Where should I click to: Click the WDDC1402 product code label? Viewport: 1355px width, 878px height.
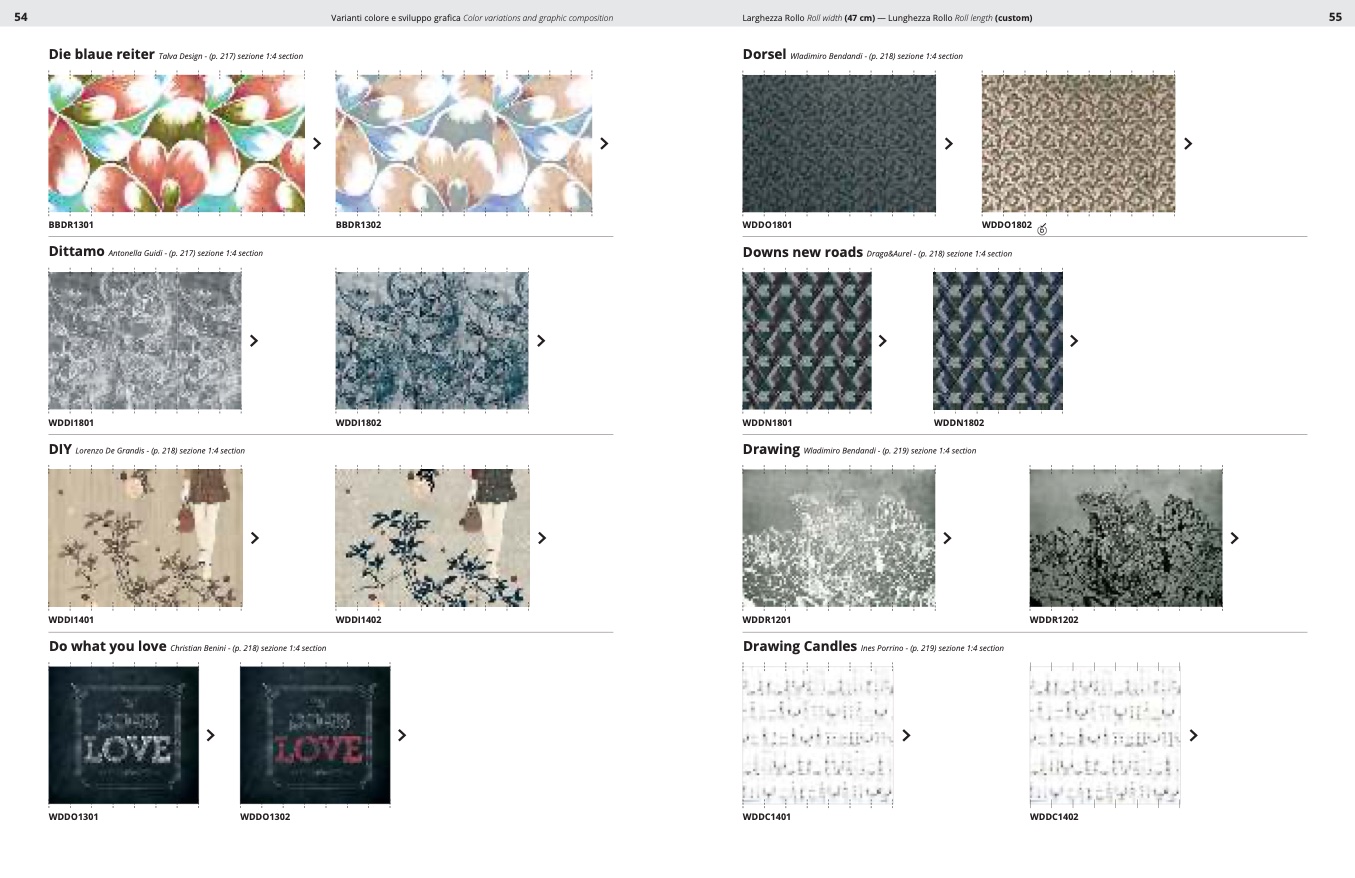(1054, 817)
